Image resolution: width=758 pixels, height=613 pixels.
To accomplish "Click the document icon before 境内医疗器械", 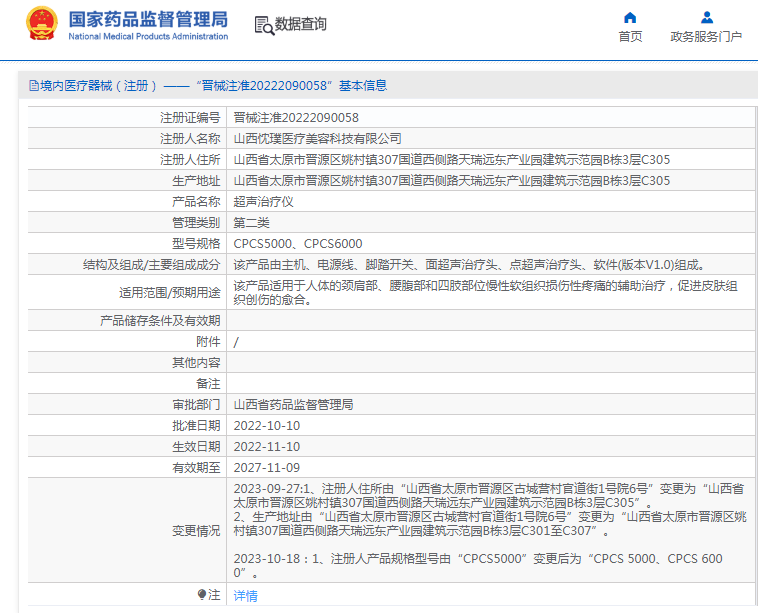I will click(34, 86).
